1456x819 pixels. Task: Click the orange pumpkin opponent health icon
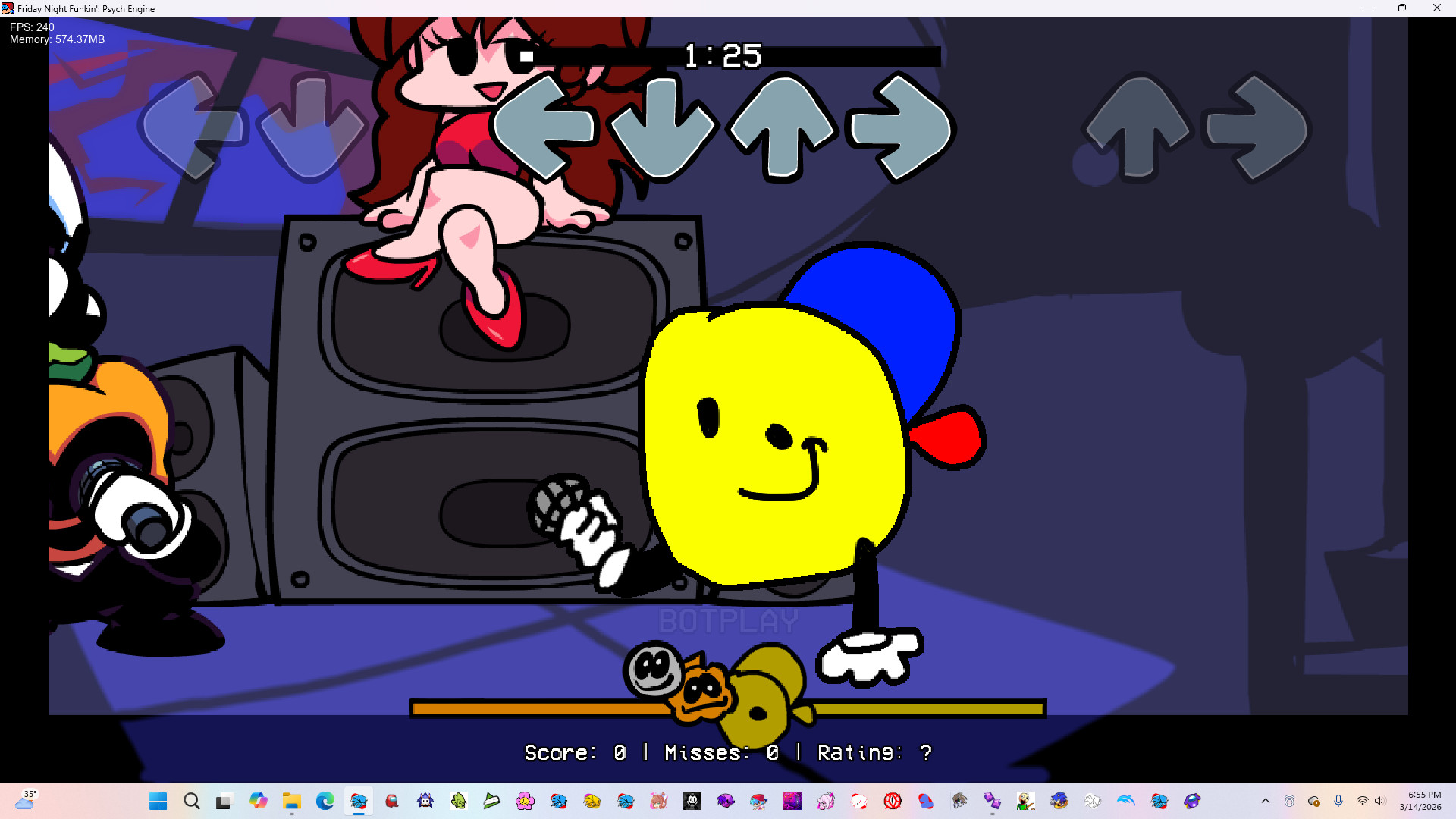701,690
